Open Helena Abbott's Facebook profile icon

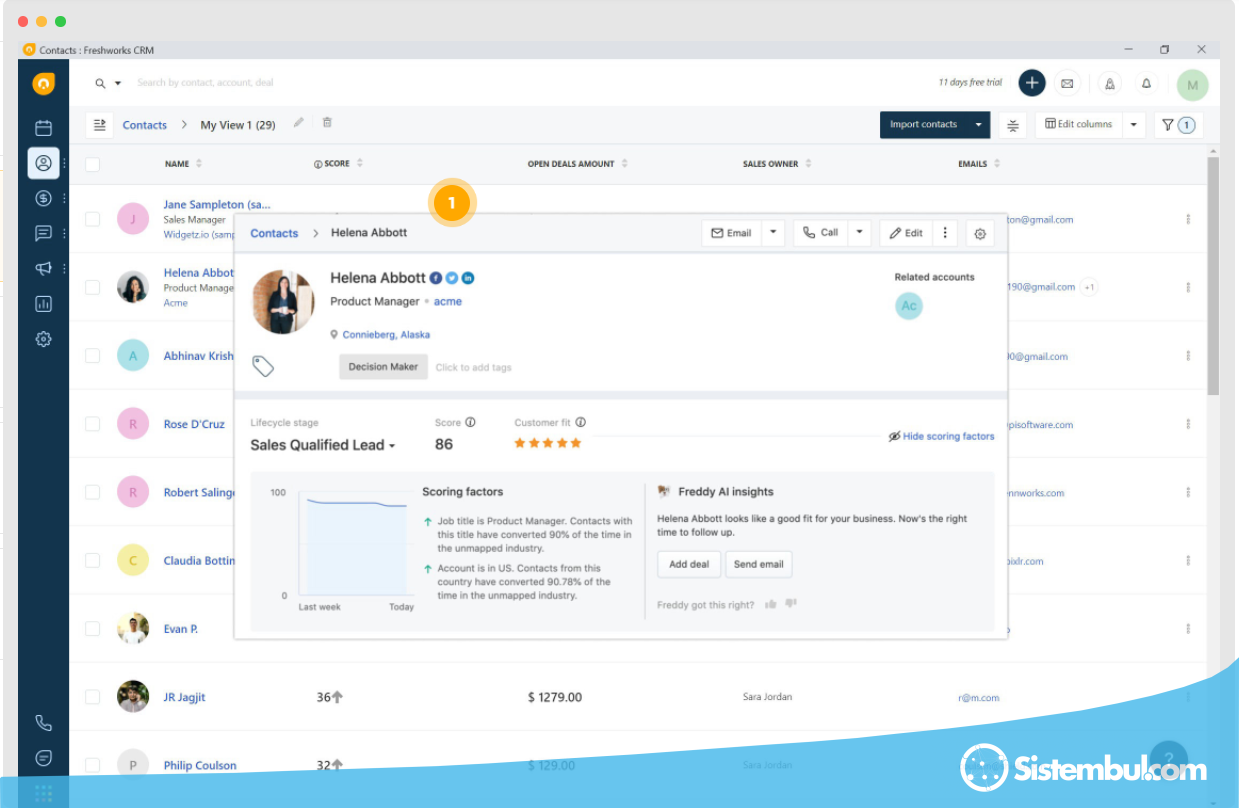pos(436,278)
